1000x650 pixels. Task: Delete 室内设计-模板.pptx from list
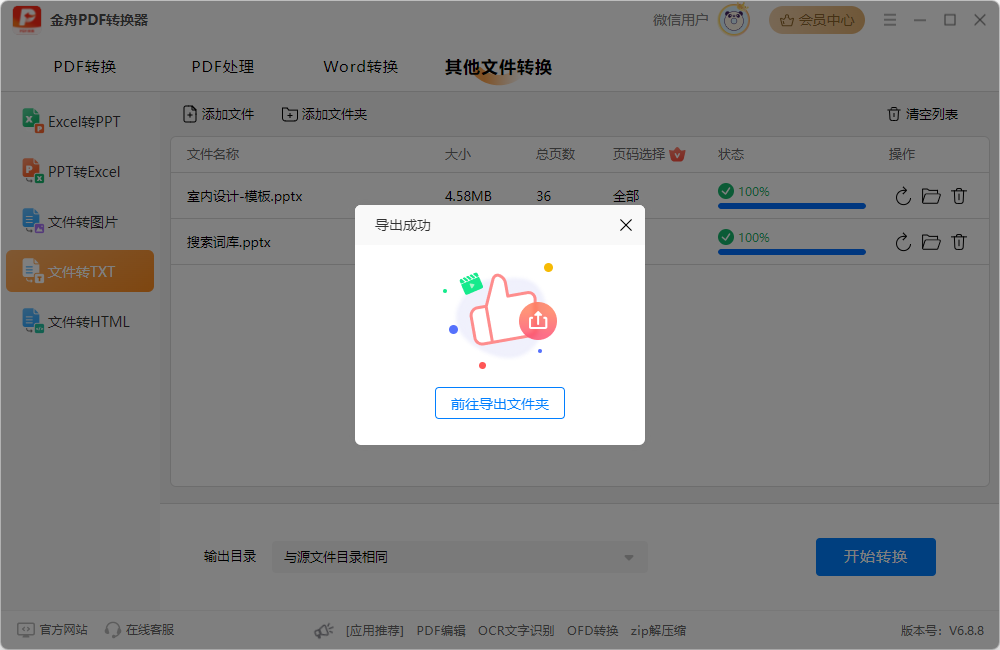pyautogui.click(x=959, y=196)
